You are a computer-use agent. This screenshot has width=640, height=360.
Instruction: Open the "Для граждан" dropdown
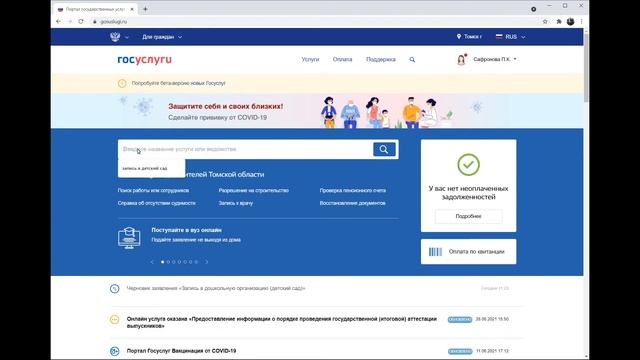pos(162,37)
